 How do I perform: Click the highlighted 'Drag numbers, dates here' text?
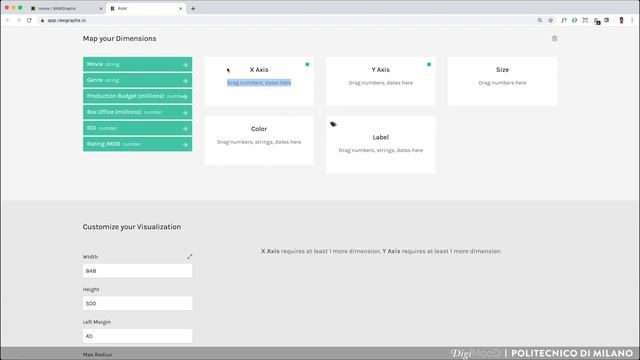click(x=259, y=82)
